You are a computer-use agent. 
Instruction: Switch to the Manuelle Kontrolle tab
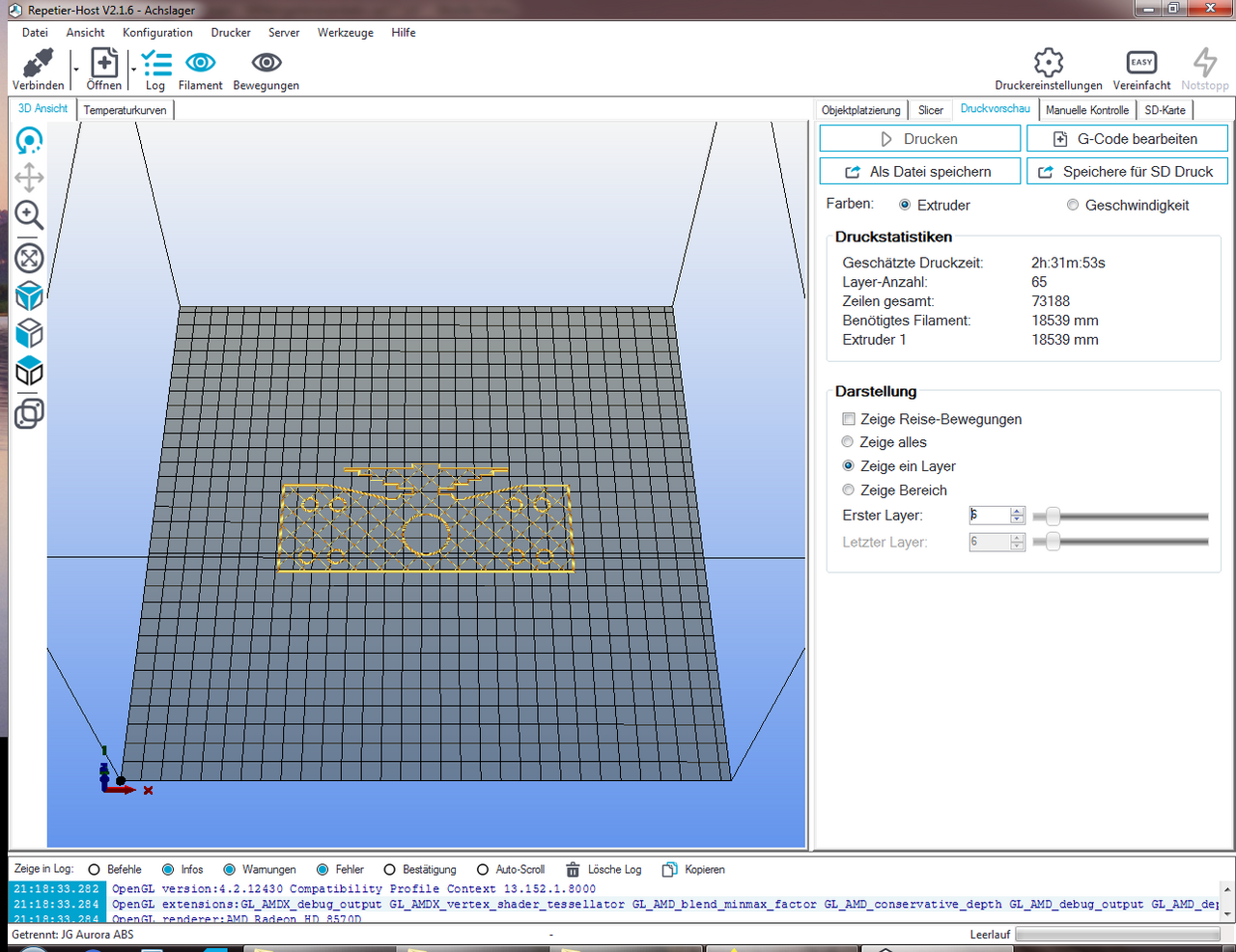tap(1087, 110)
